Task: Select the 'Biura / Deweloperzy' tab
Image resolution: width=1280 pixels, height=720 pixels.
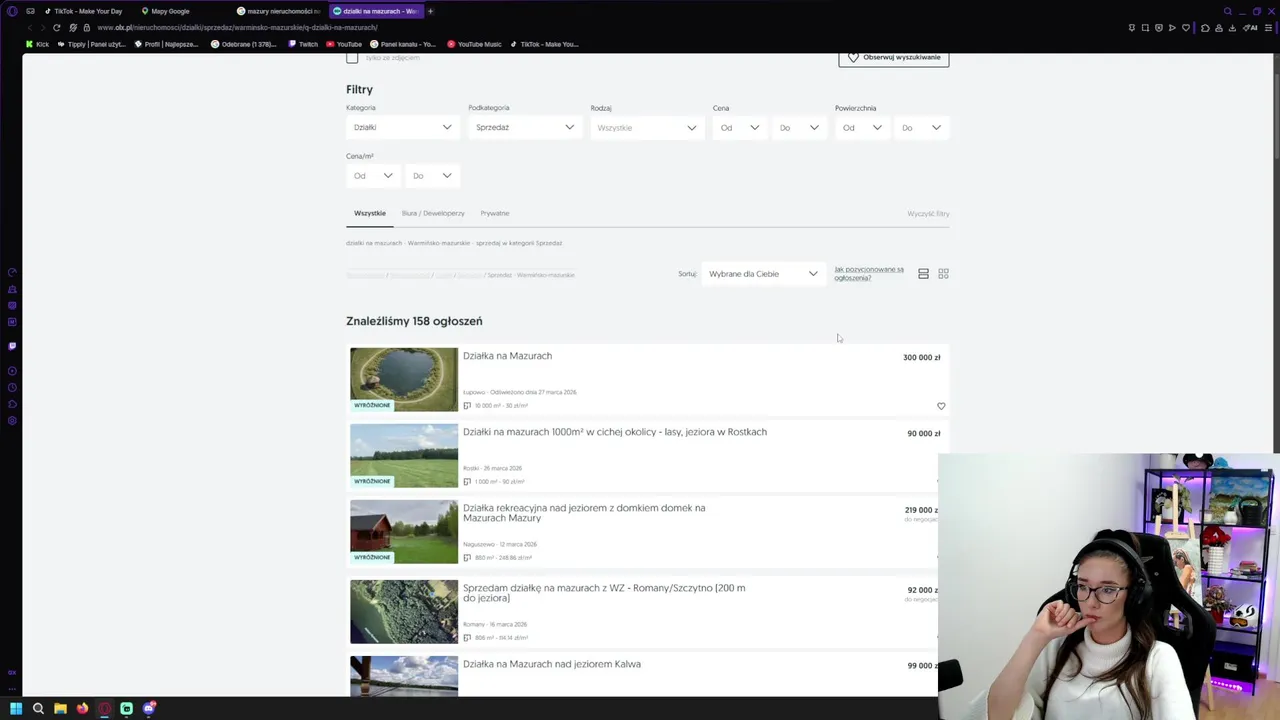Action: pyautogui.click(x=433, y=213)
